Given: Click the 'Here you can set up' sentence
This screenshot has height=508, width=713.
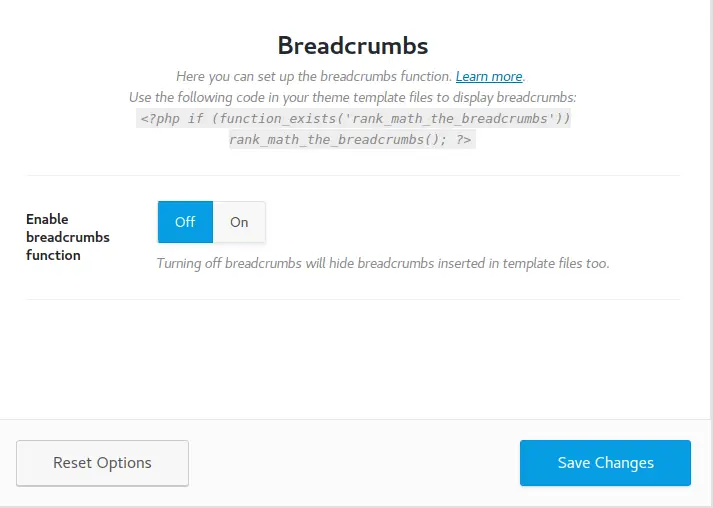Looking at the screenshot, I should [314, 76].
